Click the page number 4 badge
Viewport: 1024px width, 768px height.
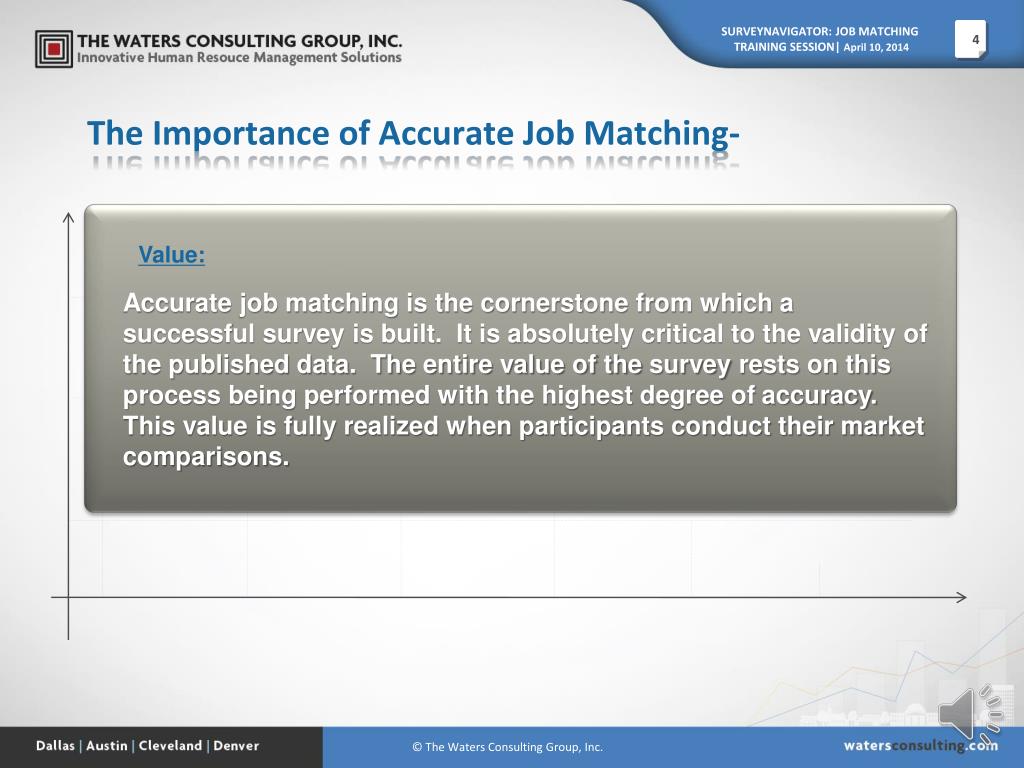[971, 40]
